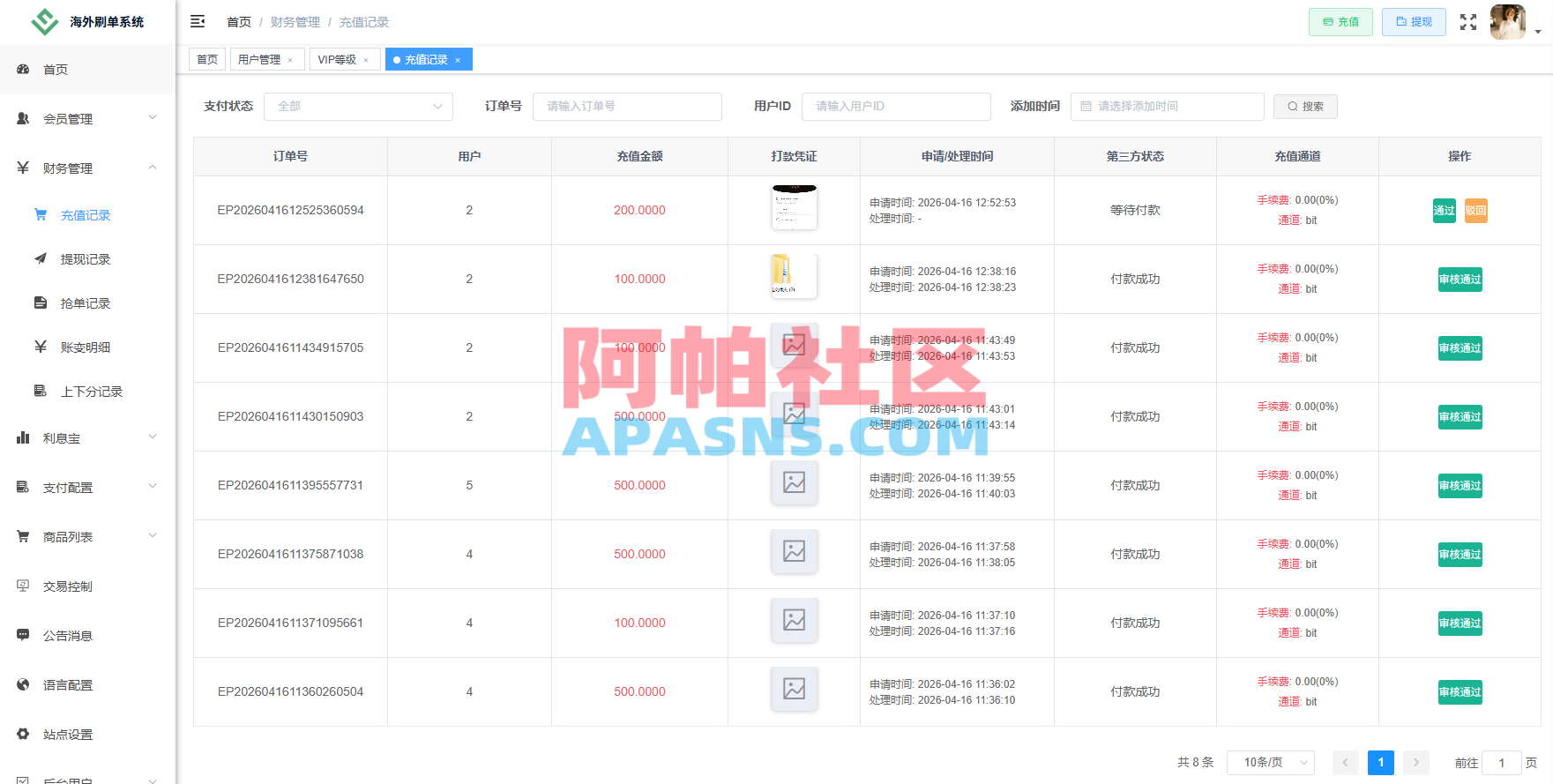Click the 站点设置 gear icon
This screenshot has width=1553, height=784.
[23, 734]
